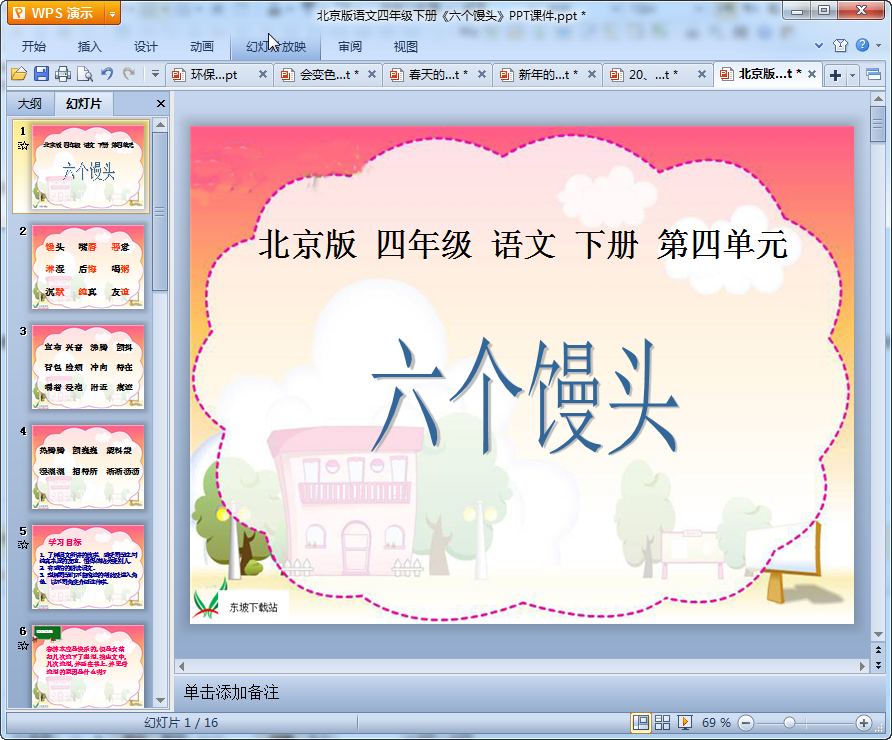The image size is (892, 740).
Task: Select slide 5 thumbnail 学习目标
Action: 88,567
